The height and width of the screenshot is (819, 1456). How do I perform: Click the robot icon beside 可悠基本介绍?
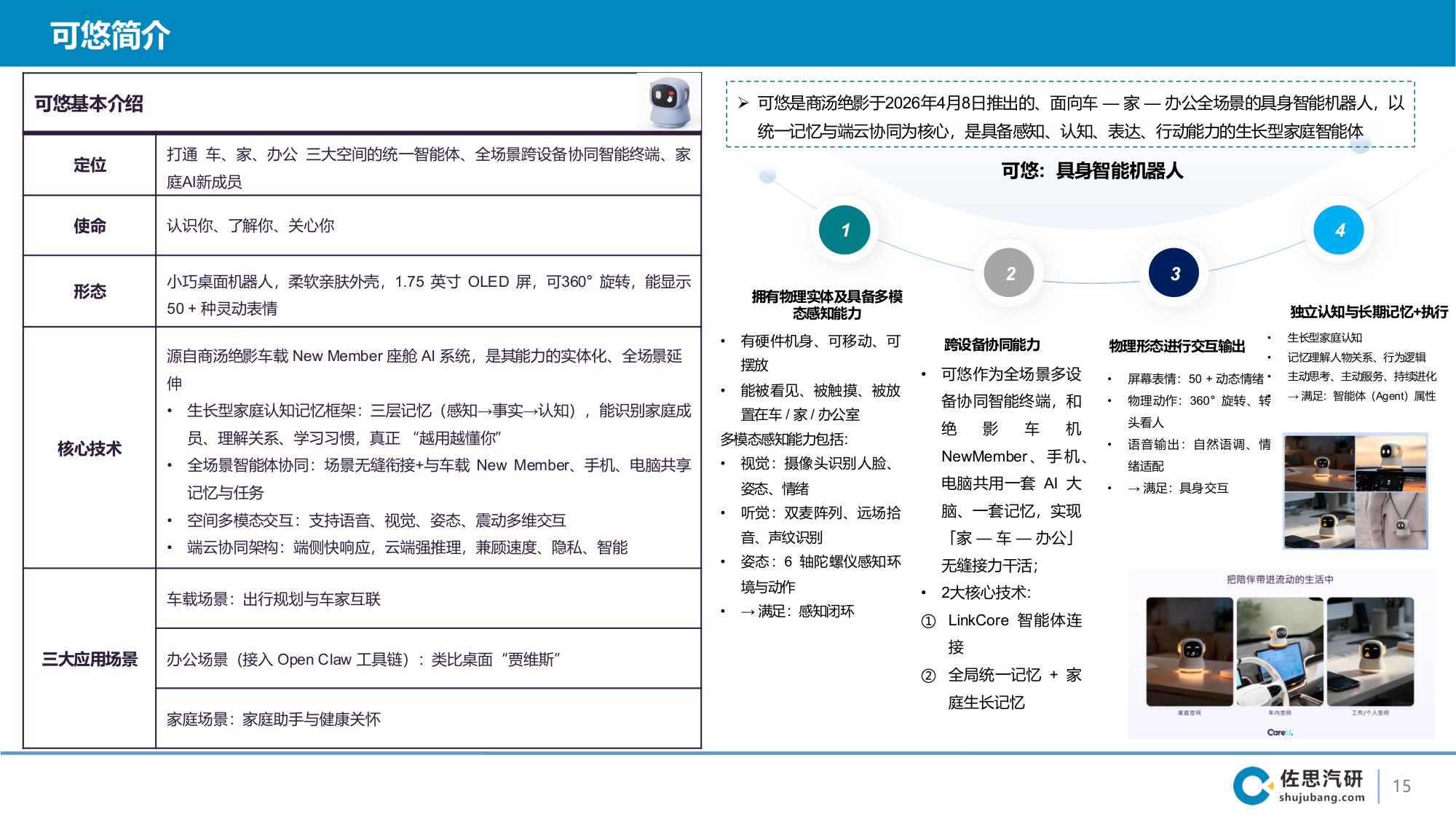669,102
